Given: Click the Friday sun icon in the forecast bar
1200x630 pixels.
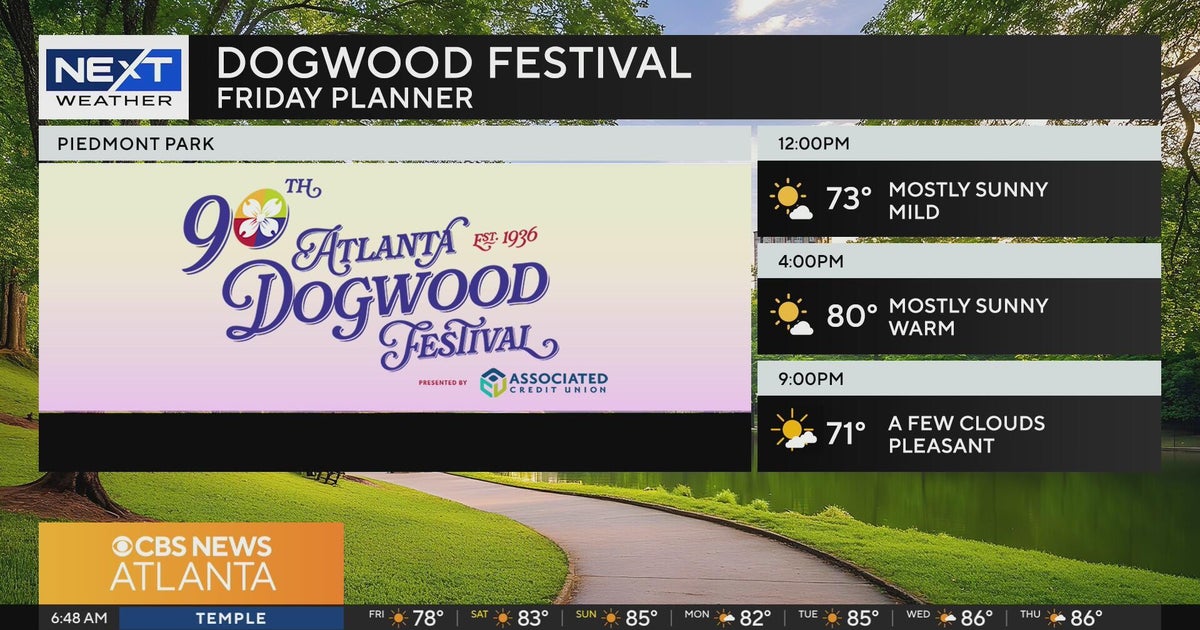Looking at the screenshot, I should pyautogui.click(x=399, y=618).
